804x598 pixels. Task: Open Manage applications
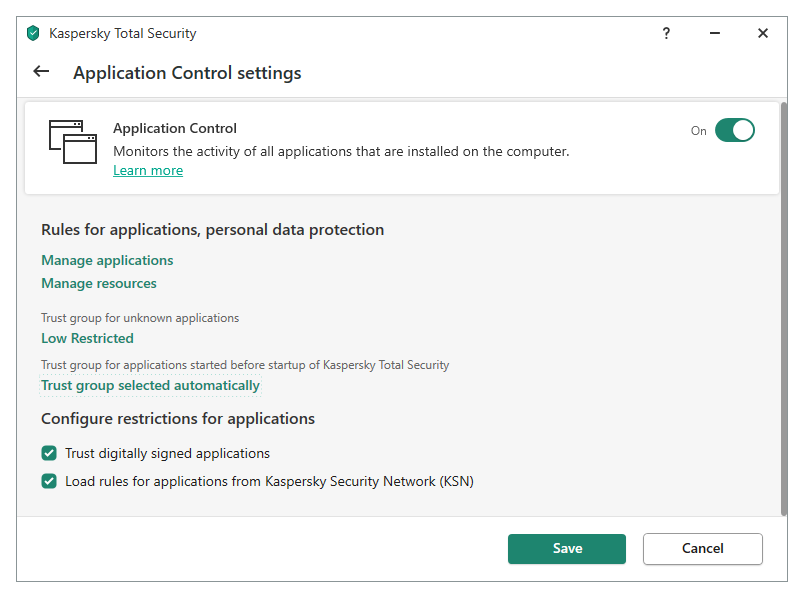(x=107, y=260)
